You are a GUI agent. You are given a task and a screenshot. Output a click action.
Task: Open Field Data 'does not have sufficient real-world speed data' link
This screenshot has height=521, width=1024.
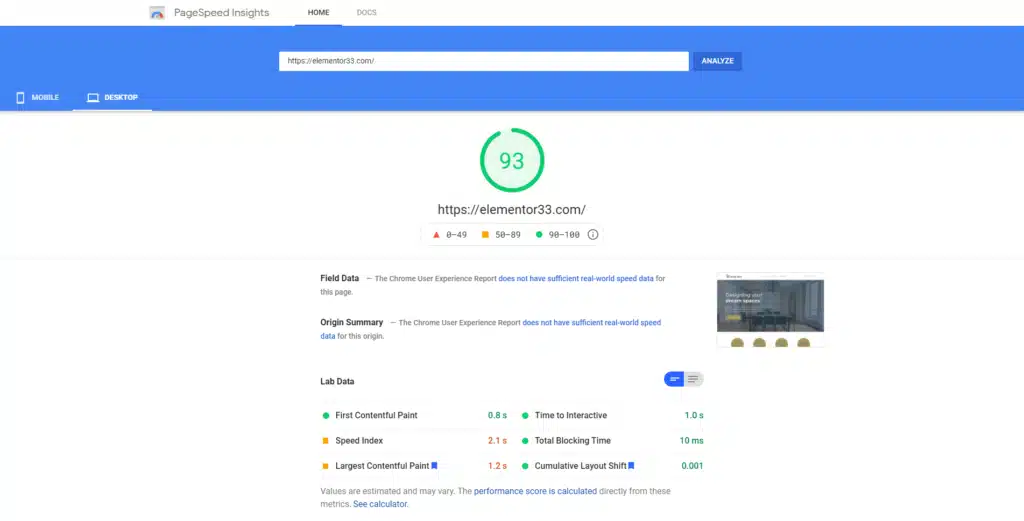(x=576, y=278)
